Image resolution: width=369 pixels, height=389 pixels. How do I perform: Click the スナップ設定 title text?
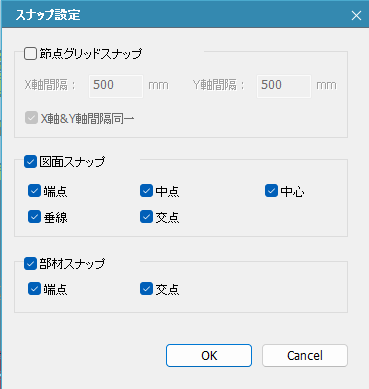[48, 15]
